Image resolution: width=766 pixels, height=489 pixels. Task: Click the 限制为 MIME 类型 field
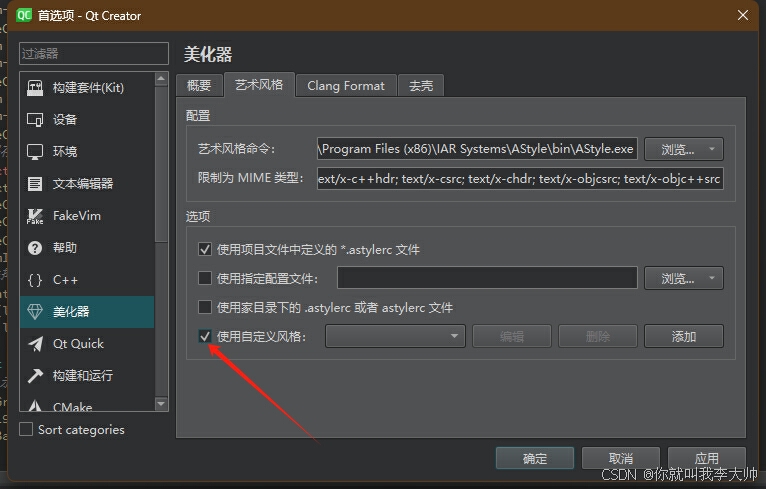point(520,179)
